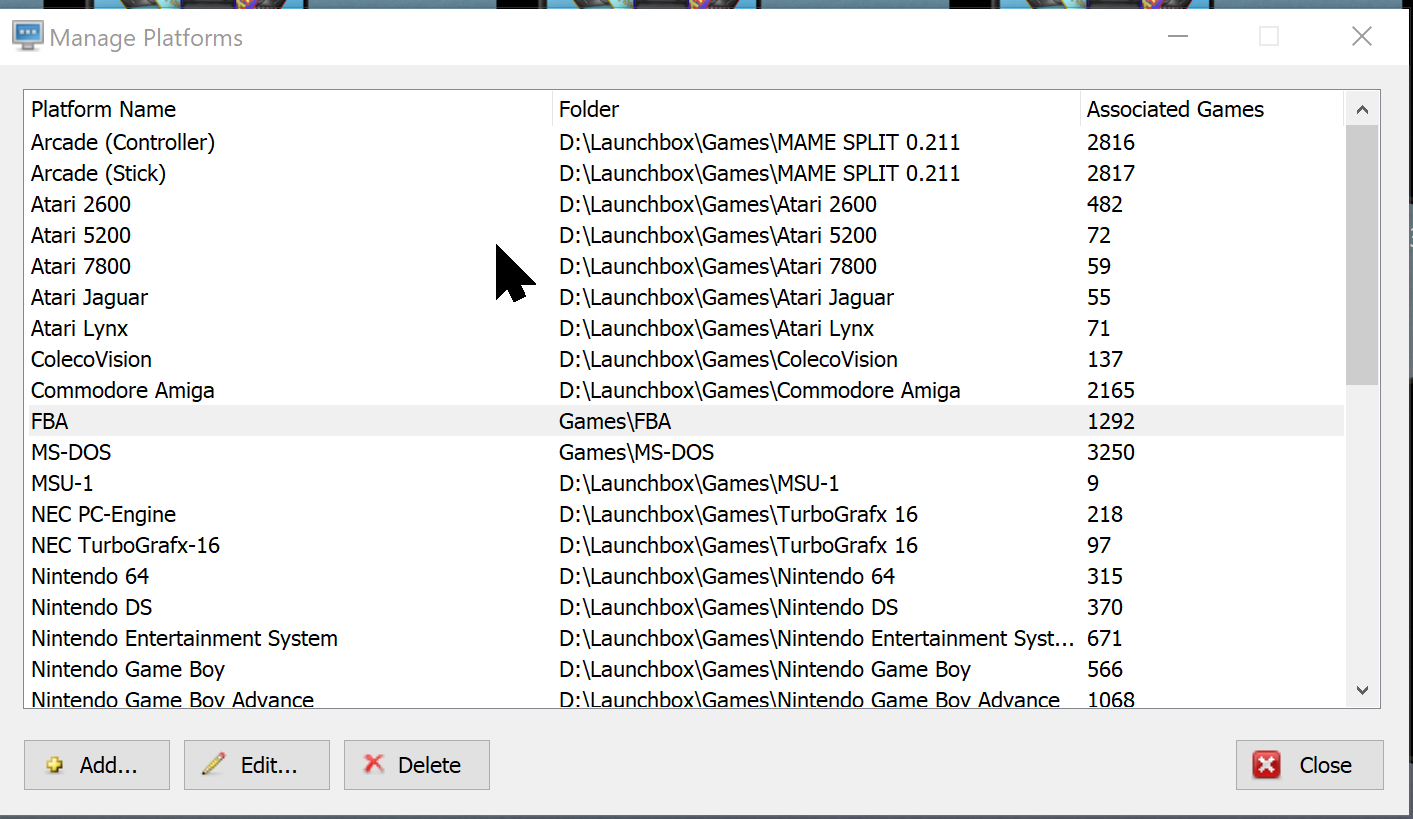Click the D:\Launchbox\Games\MSU-1 folder path
1413x819 pixels.
click(x=699, y=483)
